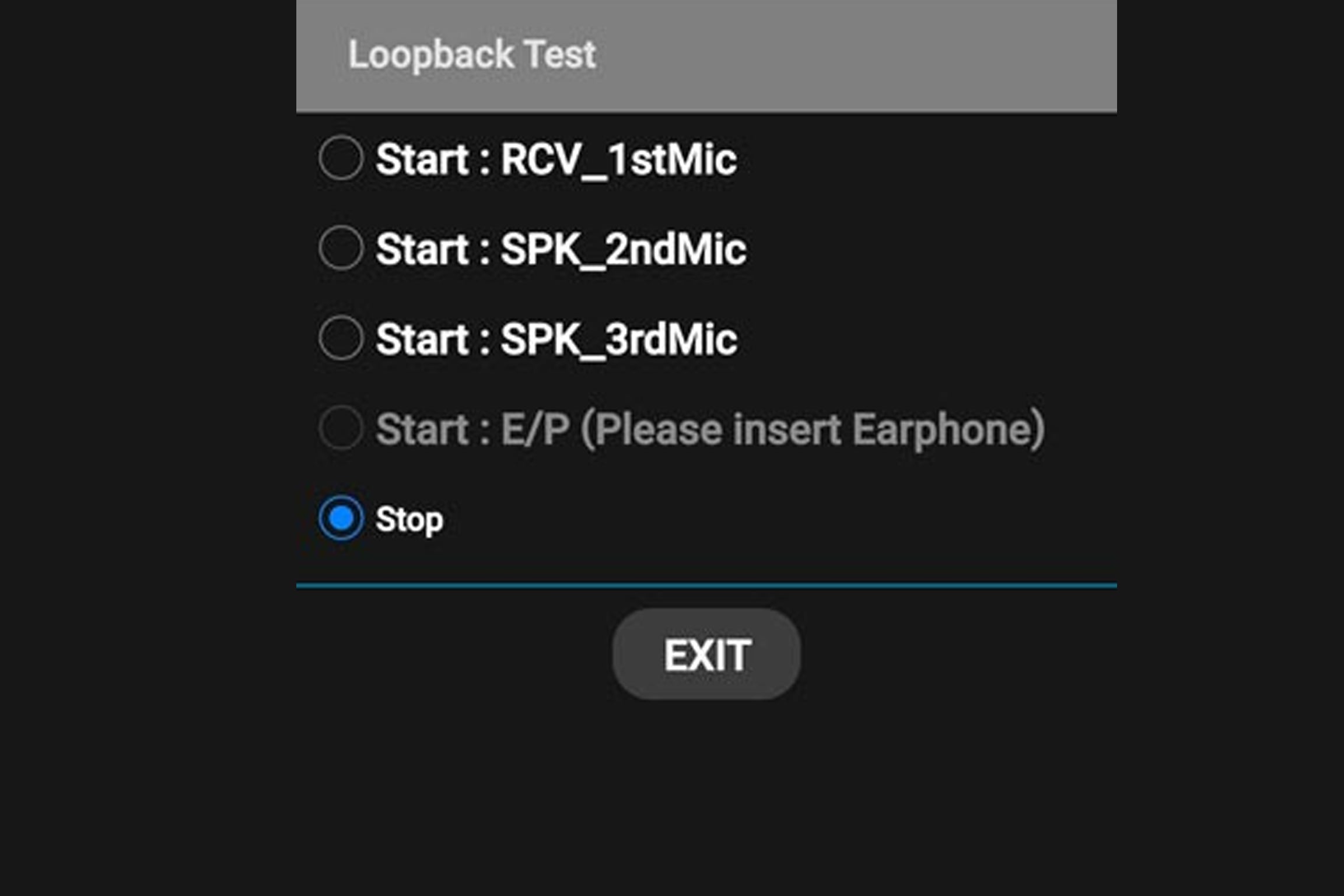Image resolution: width=1344 pixels, height=896 pixels.
Task: Exit the Loopback Test dialog
Action: click(x=706, y=653)
